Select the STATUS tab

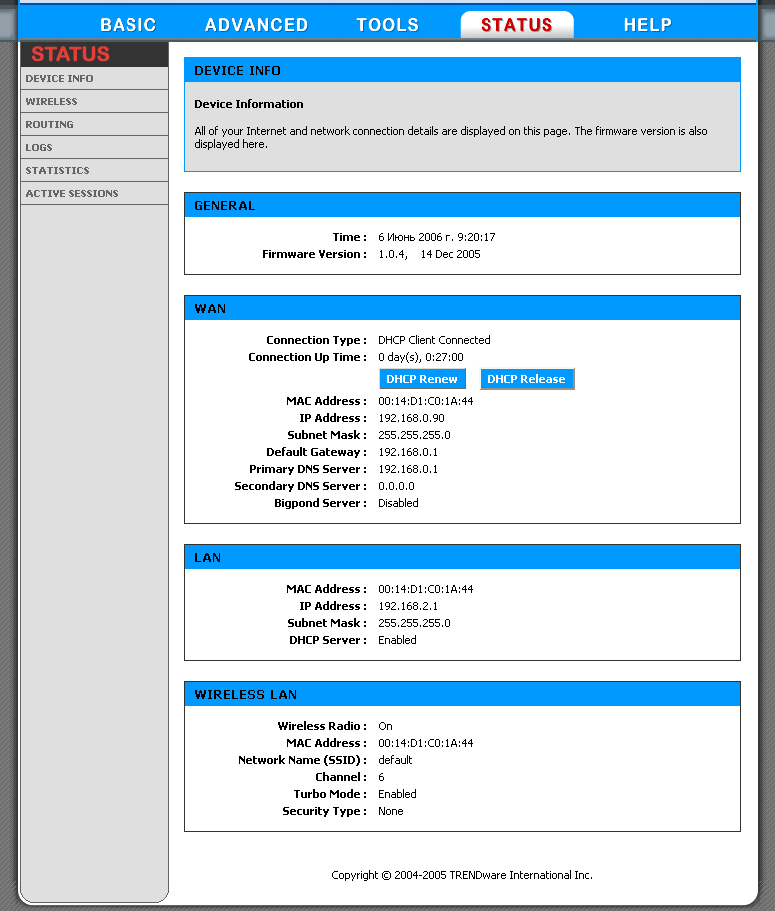516,24
